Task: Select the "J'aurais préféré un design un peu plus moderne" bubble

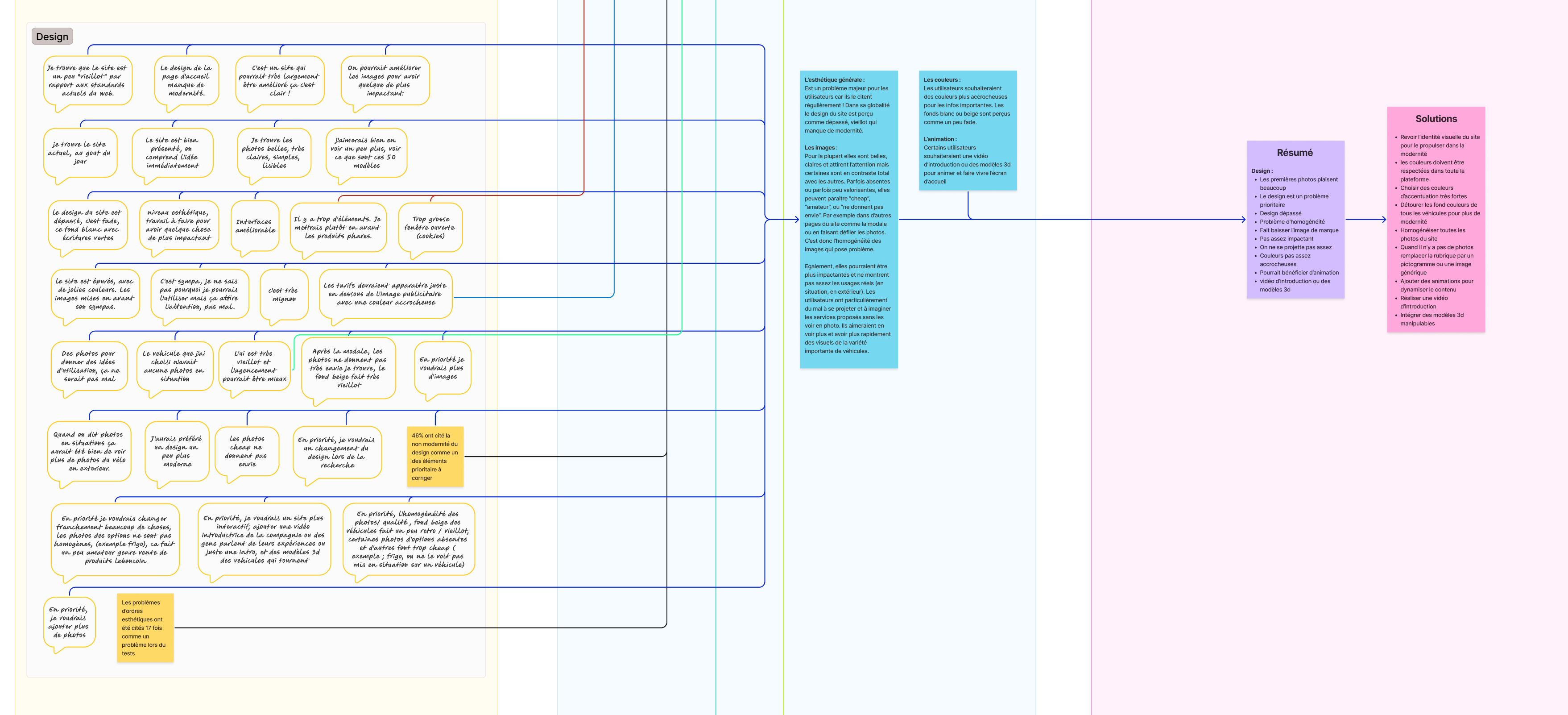Action: point(177,451)
